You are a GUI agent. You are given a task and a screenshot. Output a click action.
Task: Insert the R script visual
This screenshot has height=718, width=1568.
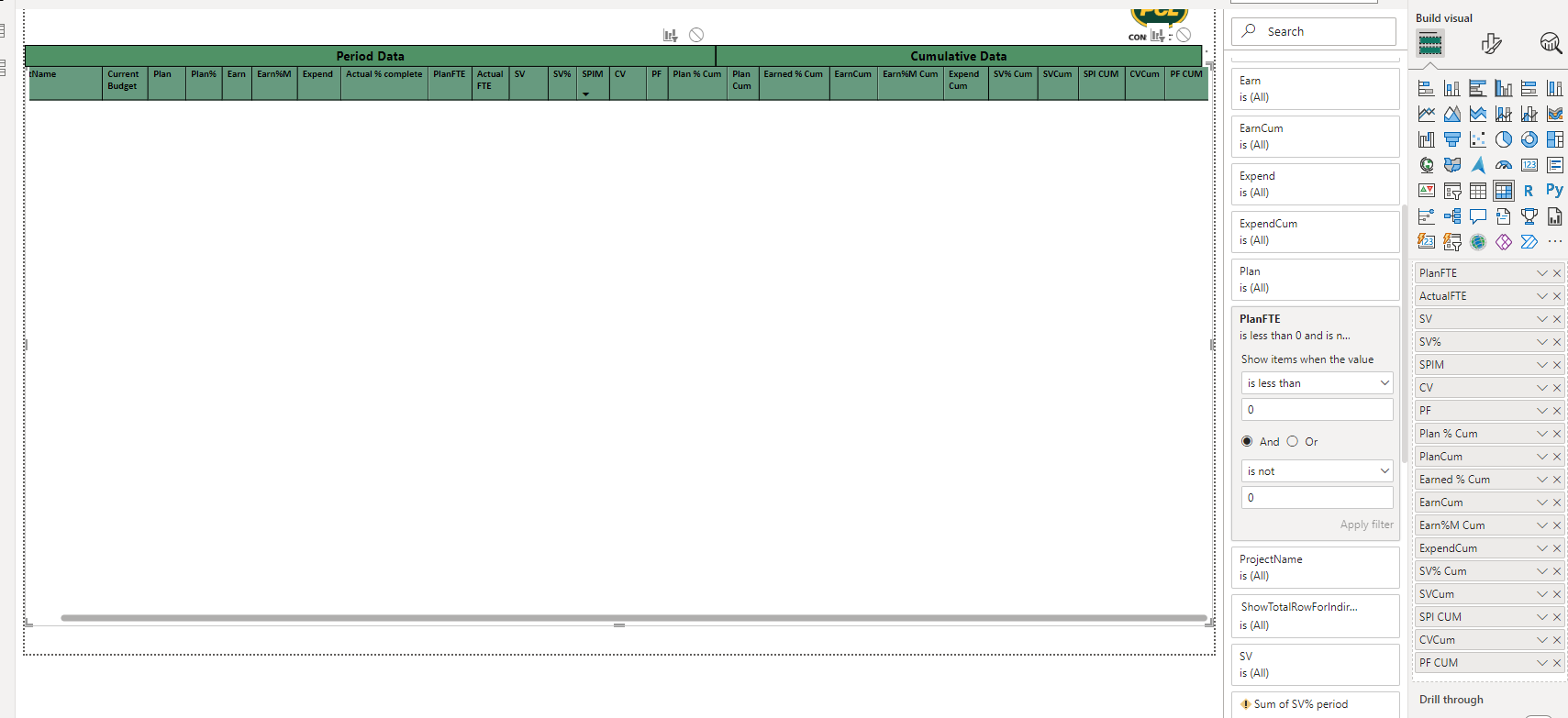click(1529, 192)
